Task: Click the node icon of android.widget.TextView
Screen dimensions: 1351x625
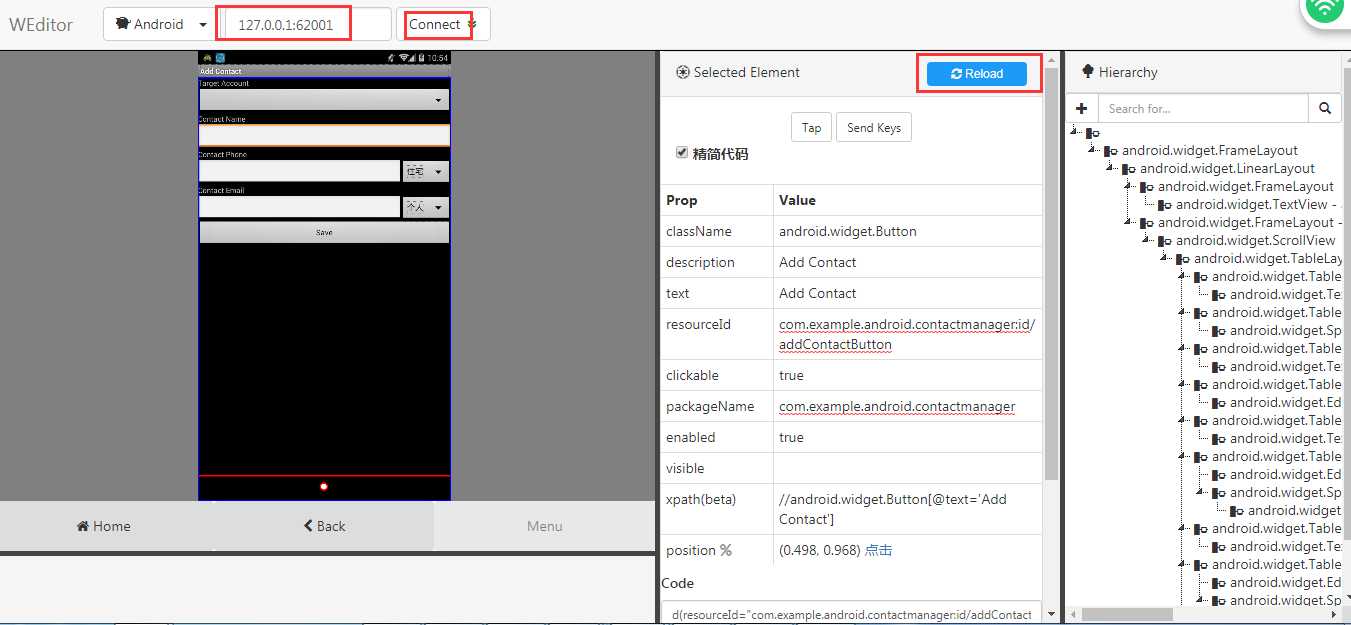Action: coord(1165,205)
